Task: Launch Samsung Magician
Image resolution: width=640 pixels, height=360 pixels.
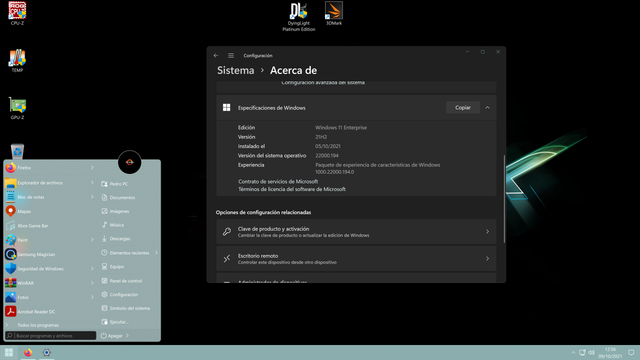Action: pyautogui.click(x=48, y=254)
